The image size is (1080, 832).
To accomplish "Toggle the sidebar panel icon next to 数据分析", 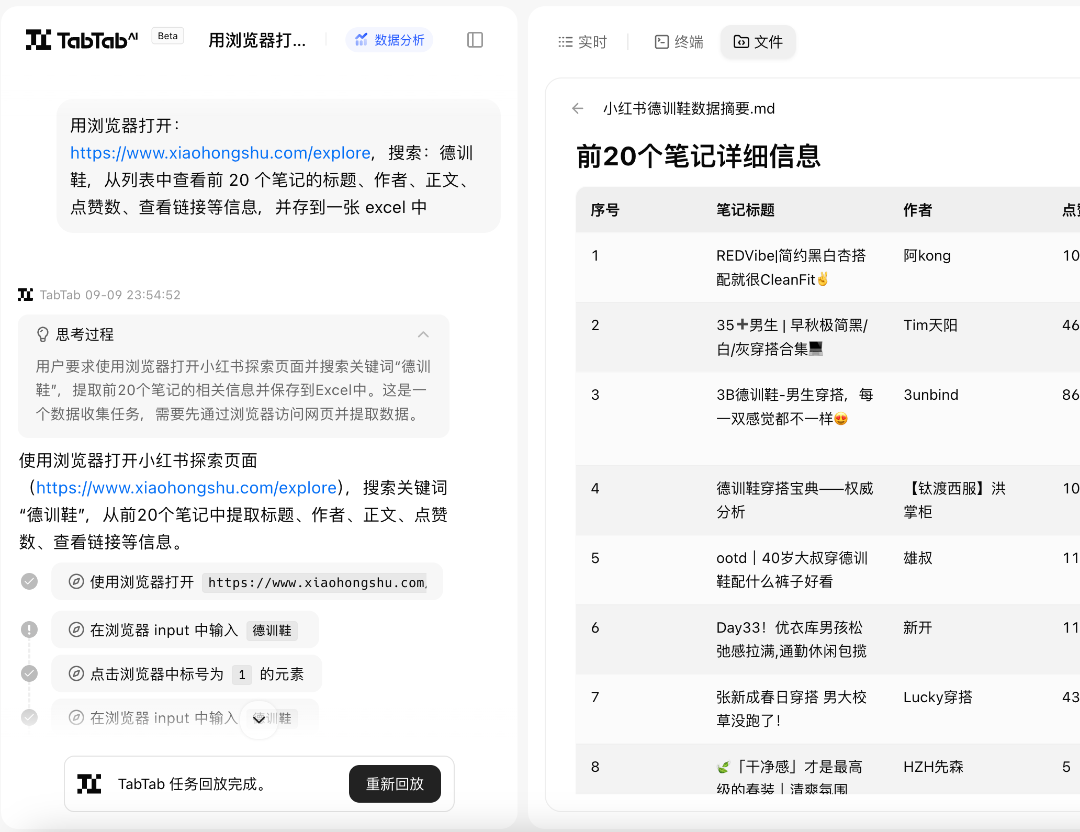I will (474, 40).
